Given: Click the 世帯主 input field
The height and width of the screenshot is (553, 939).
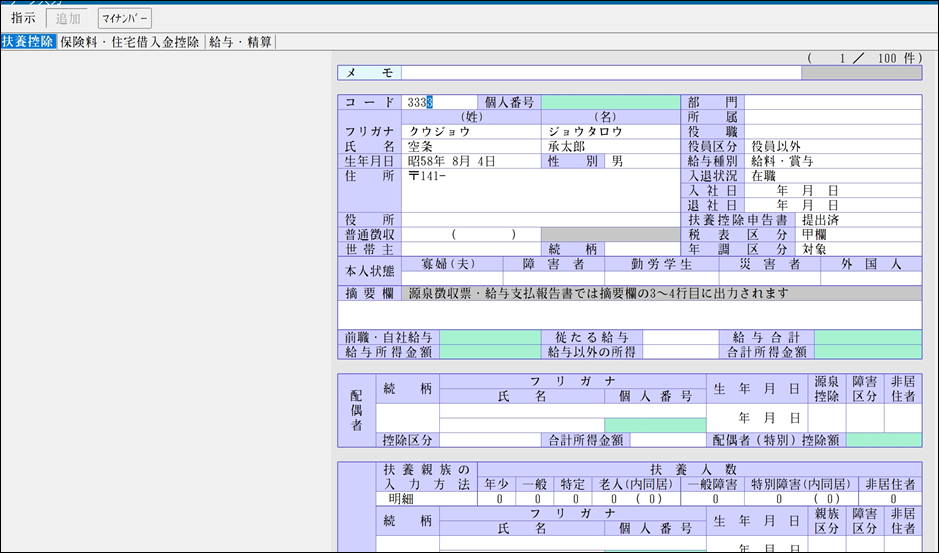Looking at the screenshot, I should click(x=471, y=249).
